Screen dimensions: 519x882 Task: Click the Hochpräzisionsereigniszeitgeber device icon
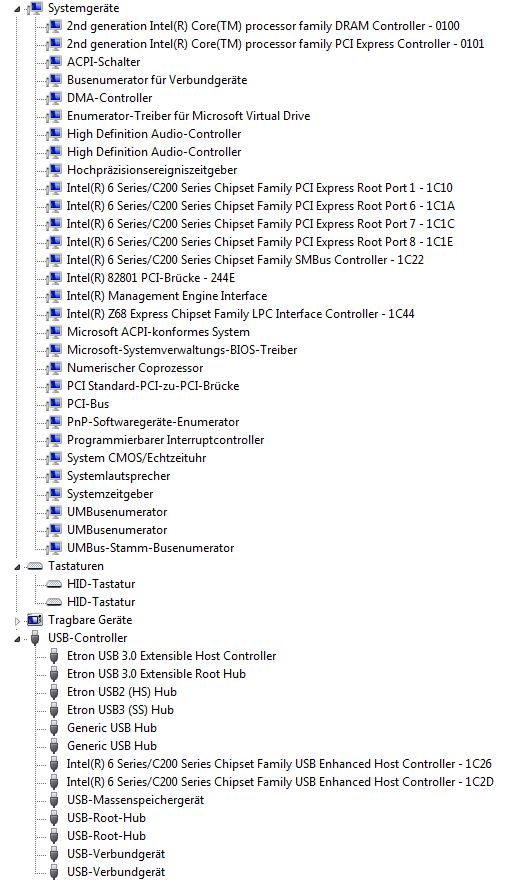point(54,170)
